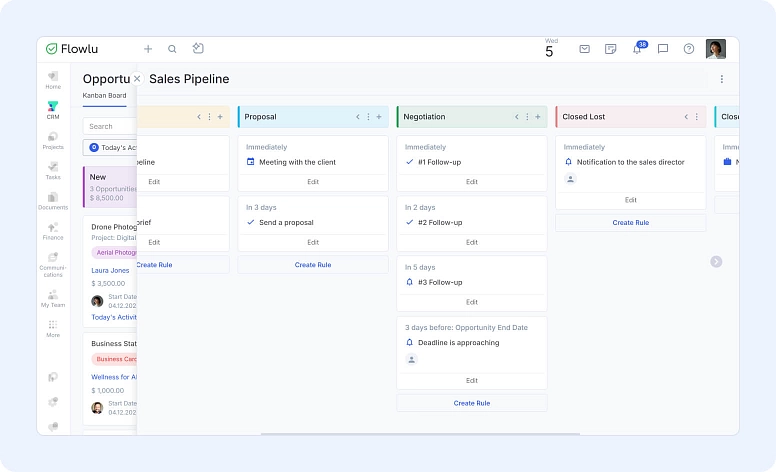Screen dimensions: 776x472
Task: Click the #1 Follow-up rule title
Action: click(439, 162)
